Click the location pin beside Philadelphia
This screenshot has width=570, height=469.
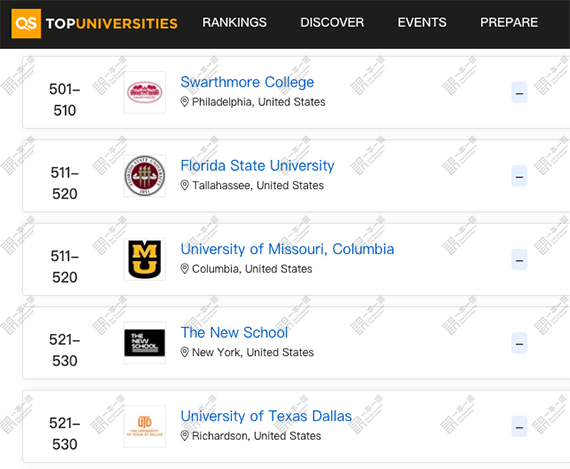click(x=185, y=102)
